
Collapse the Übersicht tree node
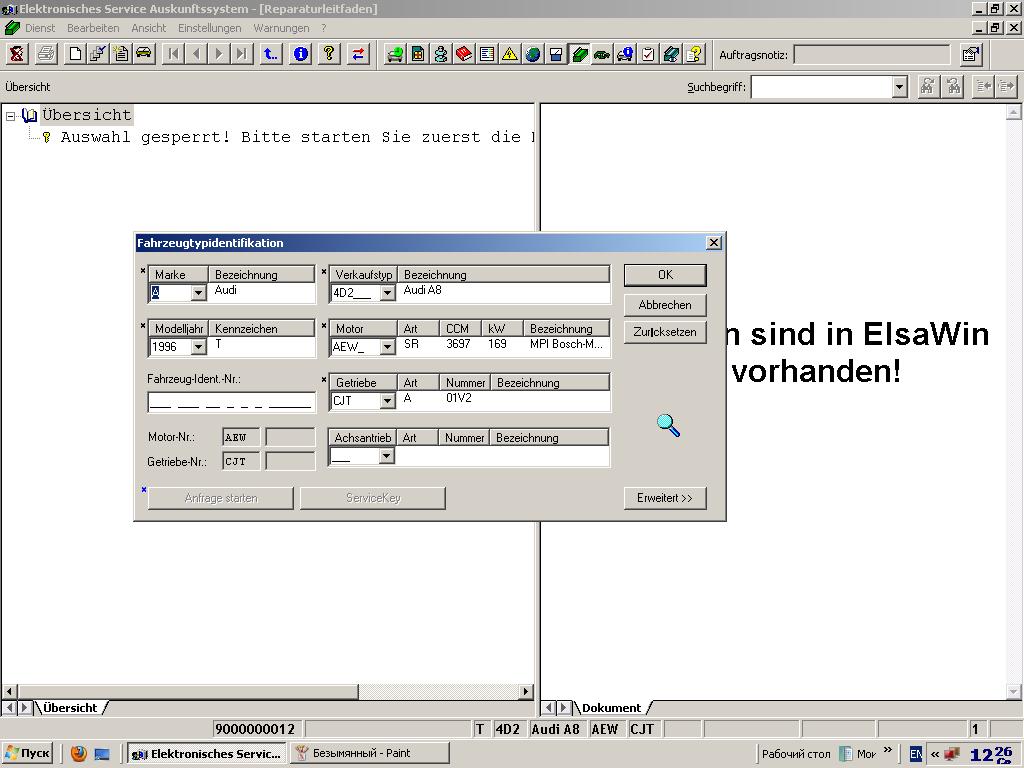pyautogui.click(x=10, y=116)
